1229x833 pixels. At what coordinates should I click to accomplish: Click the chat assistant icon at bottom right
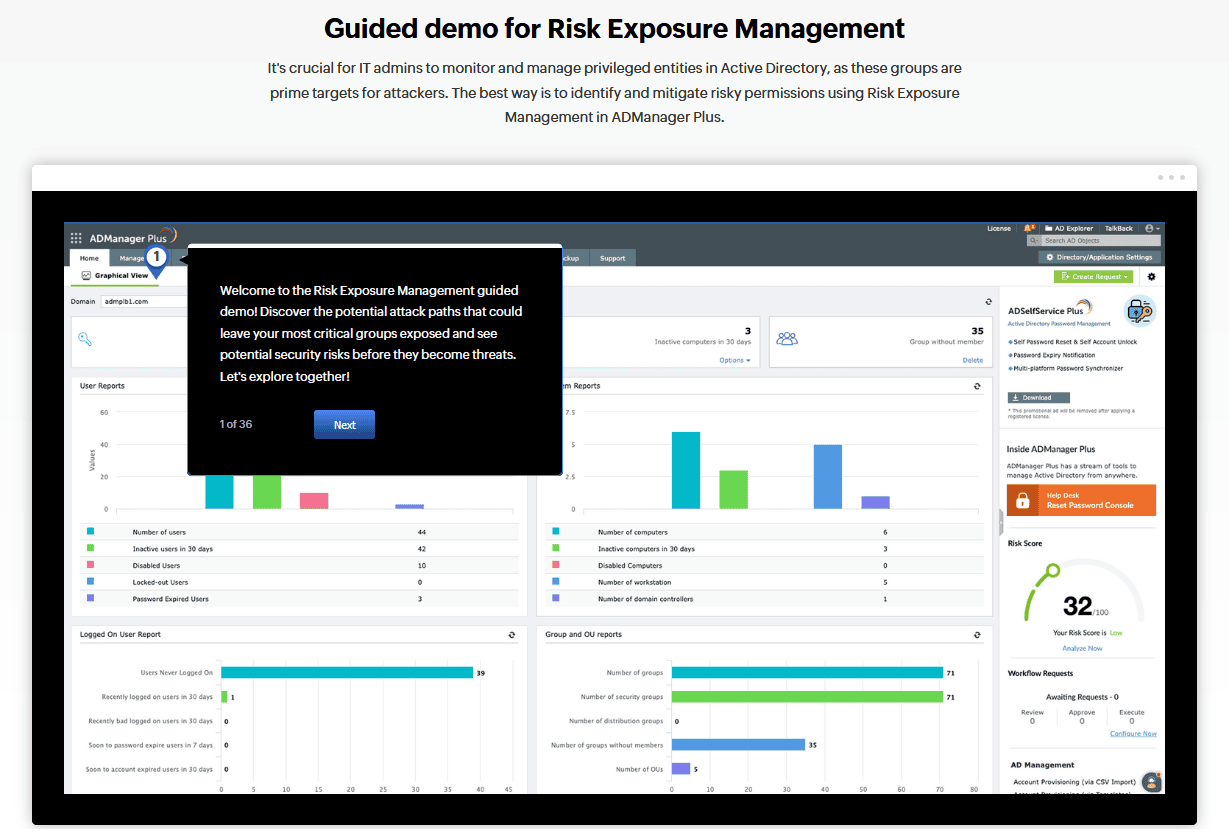[x=1152, y=781]
